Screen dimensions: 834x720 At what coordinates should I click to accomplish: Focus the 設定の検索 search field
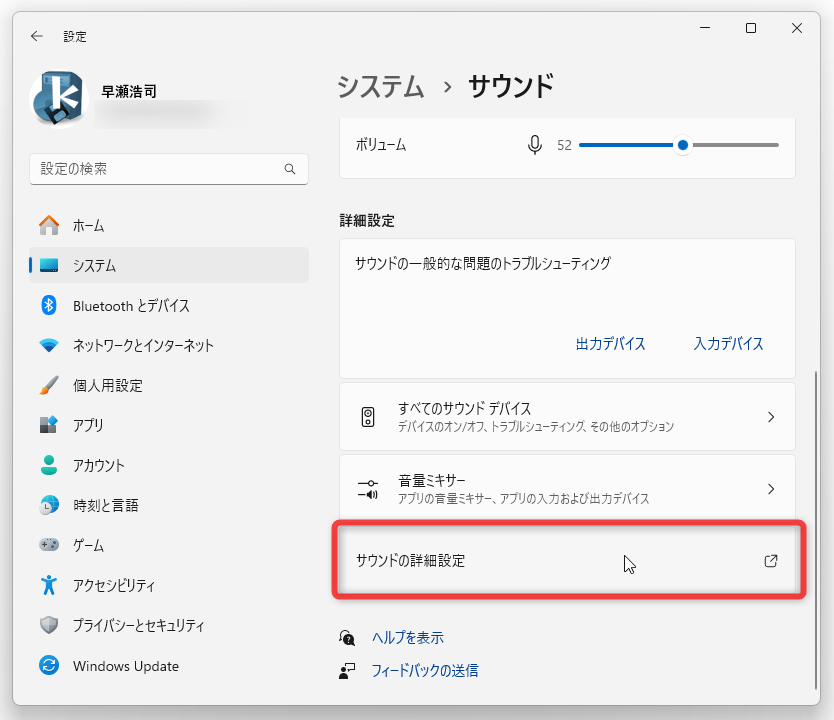[169, 169]
